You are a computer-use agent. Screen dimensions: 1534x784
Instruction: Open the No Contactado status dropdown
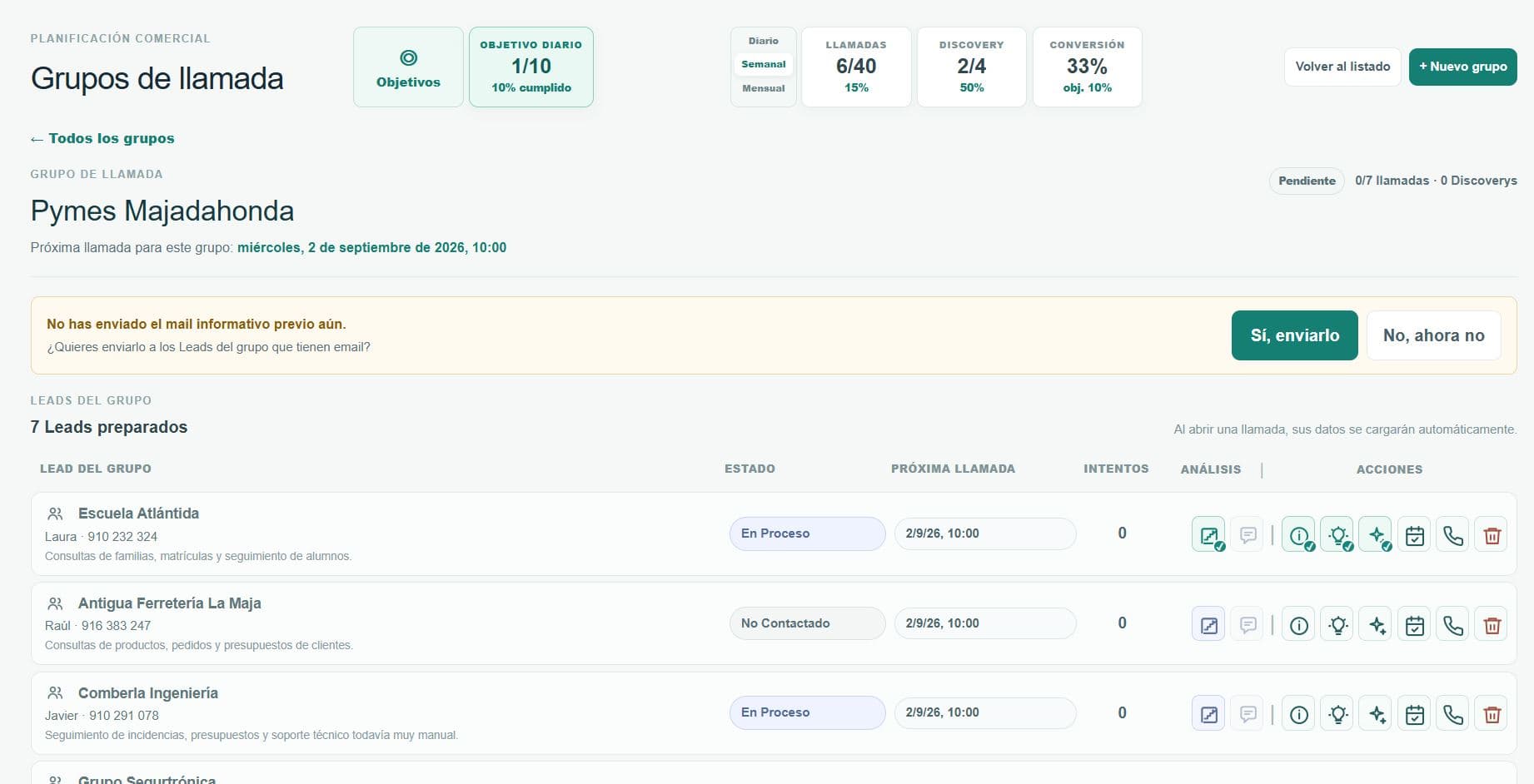pos(807,623)
